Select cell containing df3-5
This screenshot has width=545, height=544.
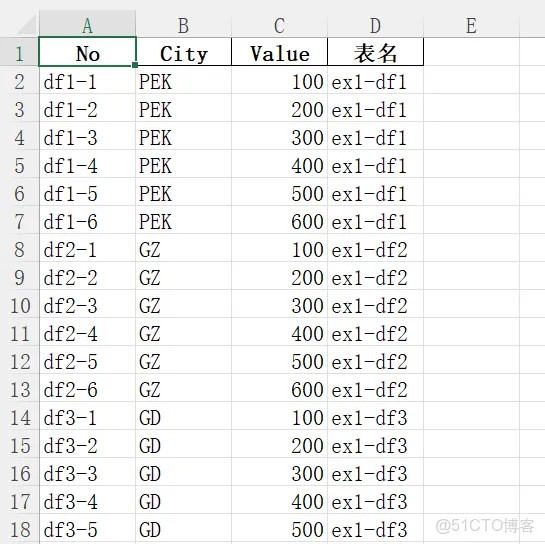click(88, 528)
